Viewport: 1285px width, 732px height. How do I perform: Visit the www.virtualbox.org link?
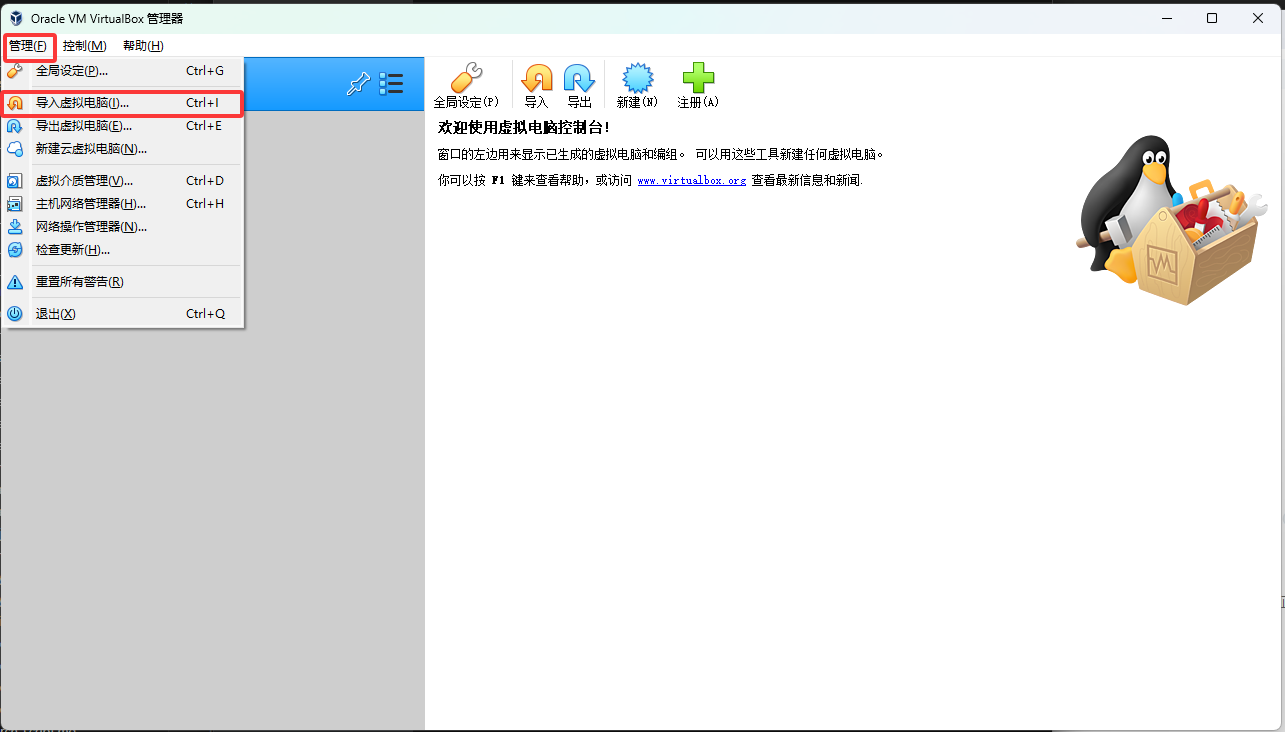691,181
